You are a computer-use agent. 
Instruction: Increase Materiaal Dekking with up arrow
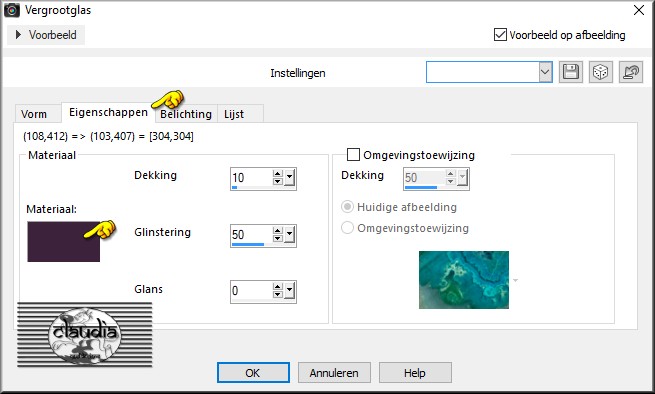coord(277,174)
